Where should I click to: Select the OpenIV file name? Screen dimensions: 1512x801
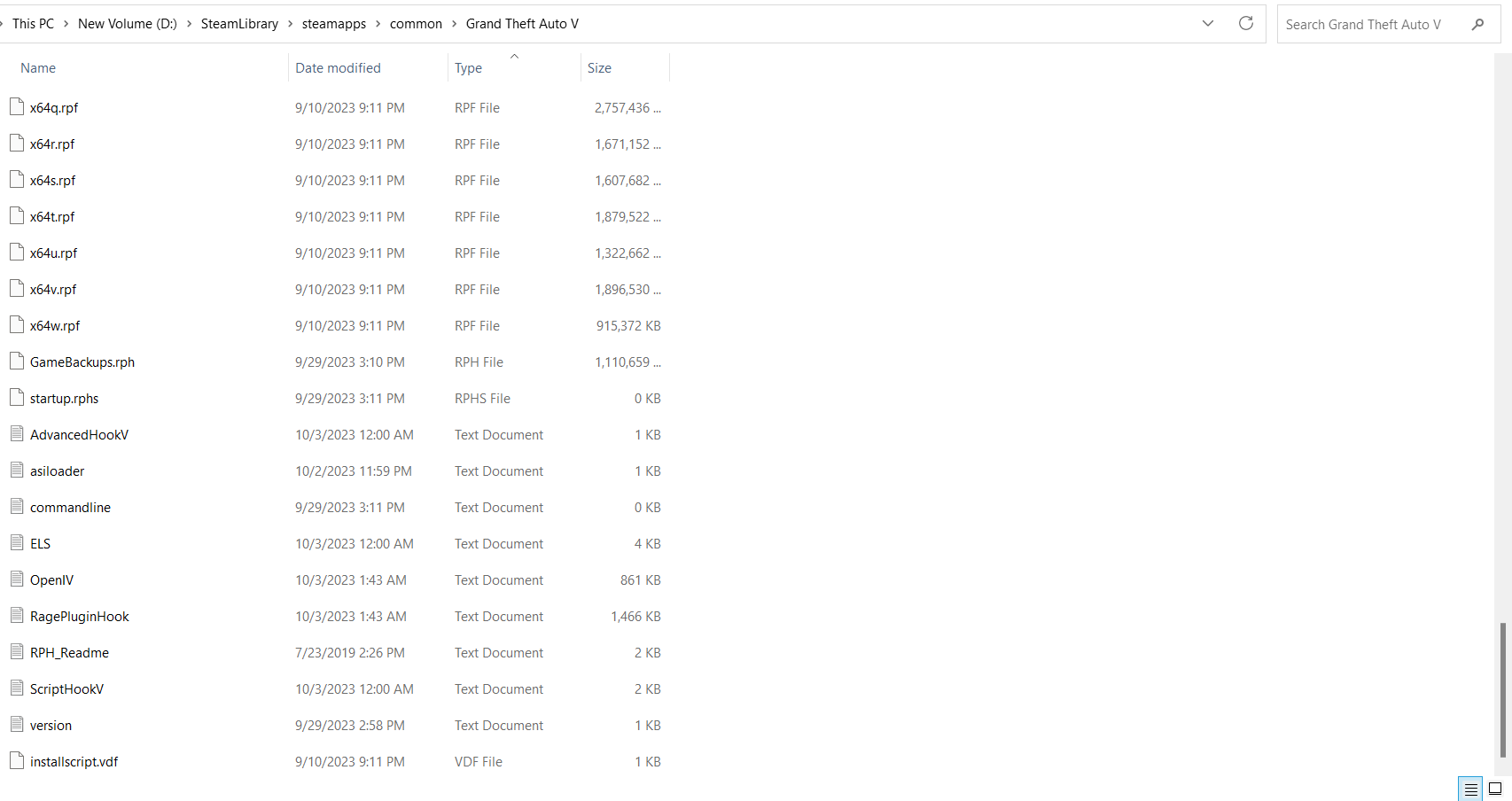coord(52,580)
